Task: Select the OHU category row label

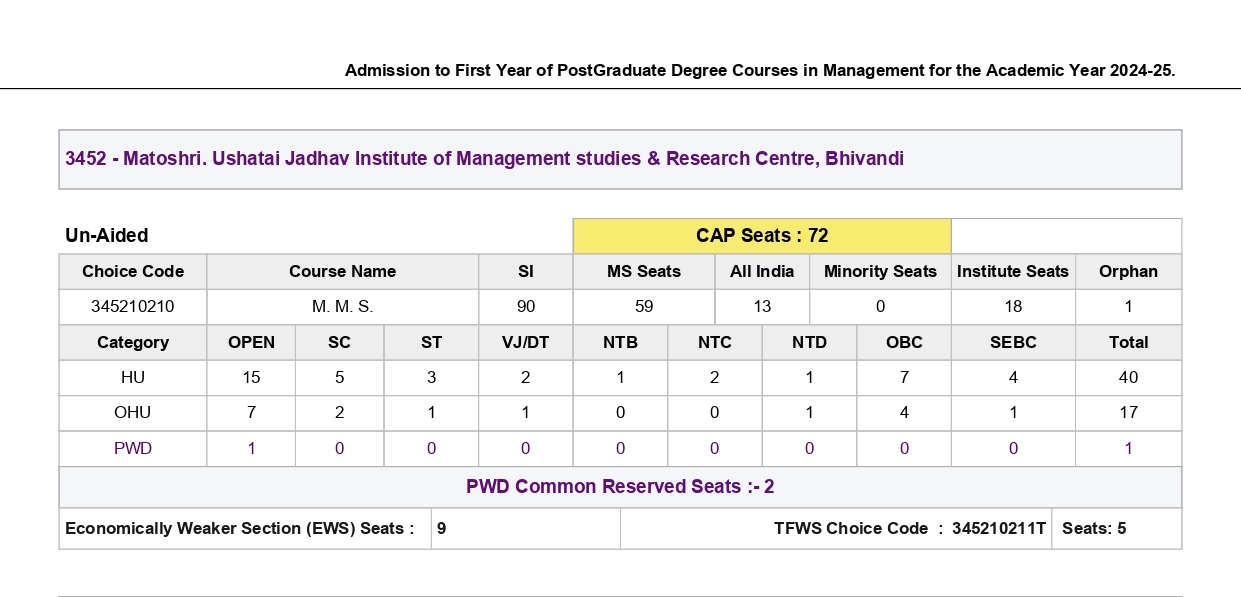Action: pyautogui.click(x=133, y=412)
